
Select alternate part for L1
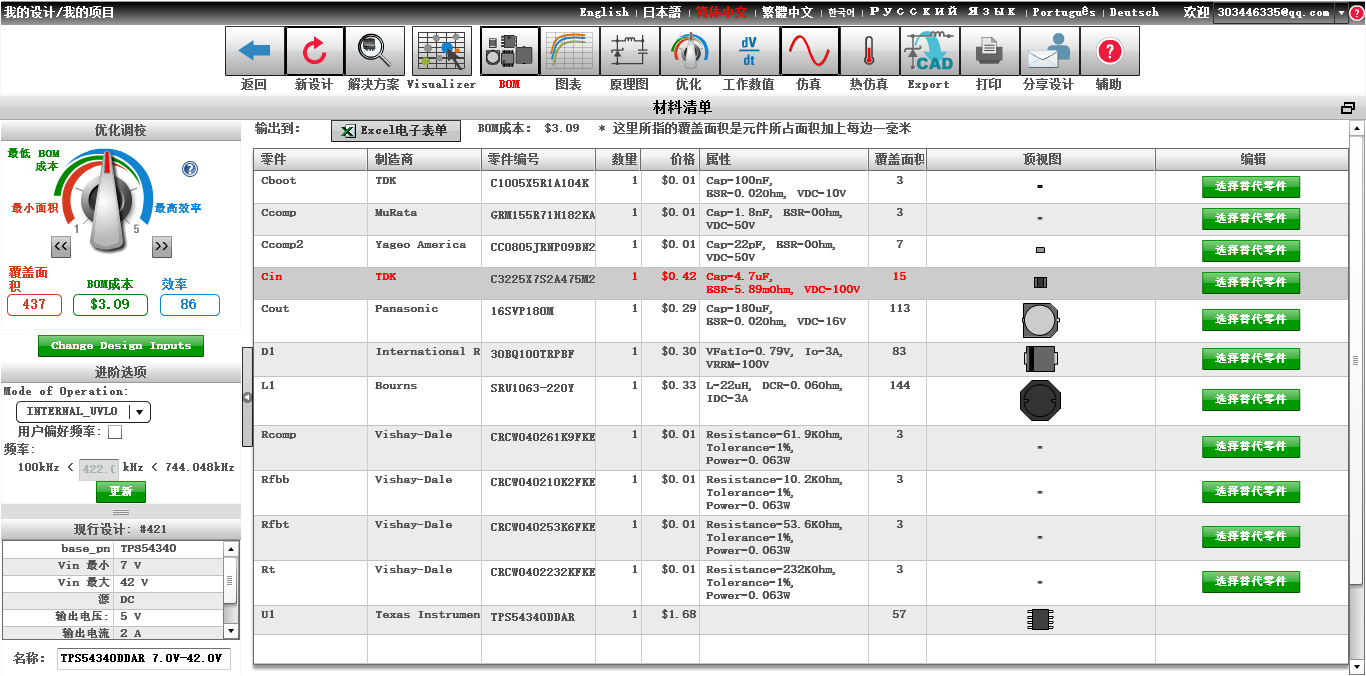(1251, 399)
